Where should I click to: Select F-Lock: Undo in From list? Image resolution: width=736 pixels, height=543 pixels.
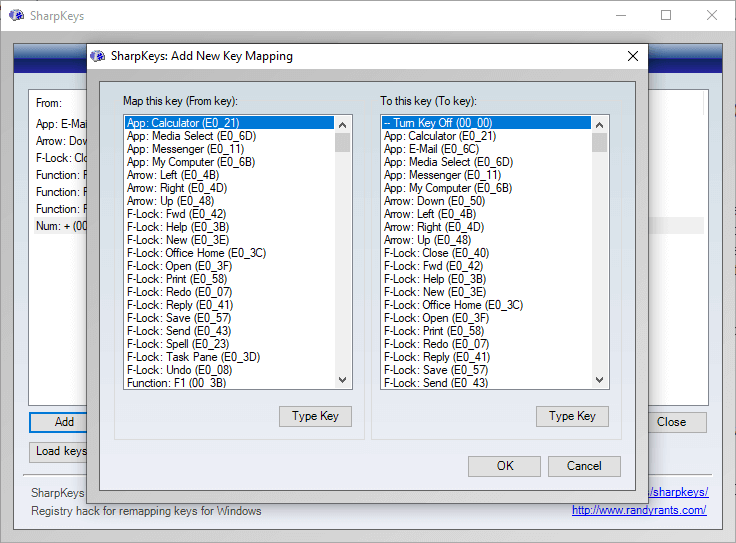(230, 370)
